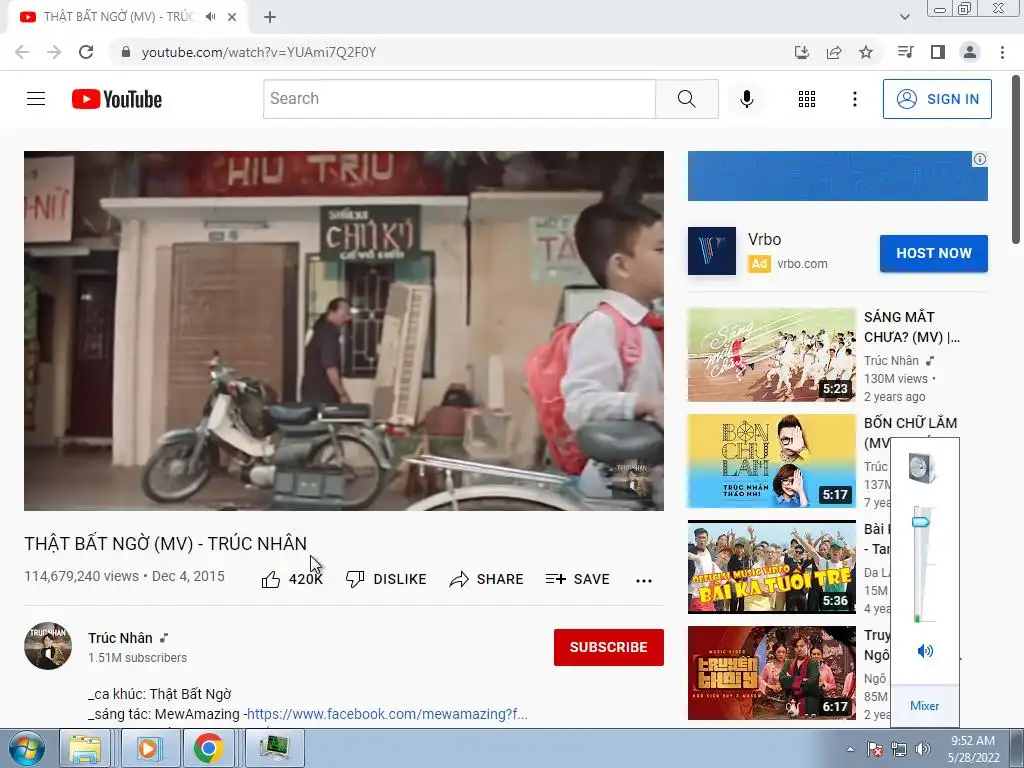Open Chrome three-dot menu

(x=1002, y=52)
